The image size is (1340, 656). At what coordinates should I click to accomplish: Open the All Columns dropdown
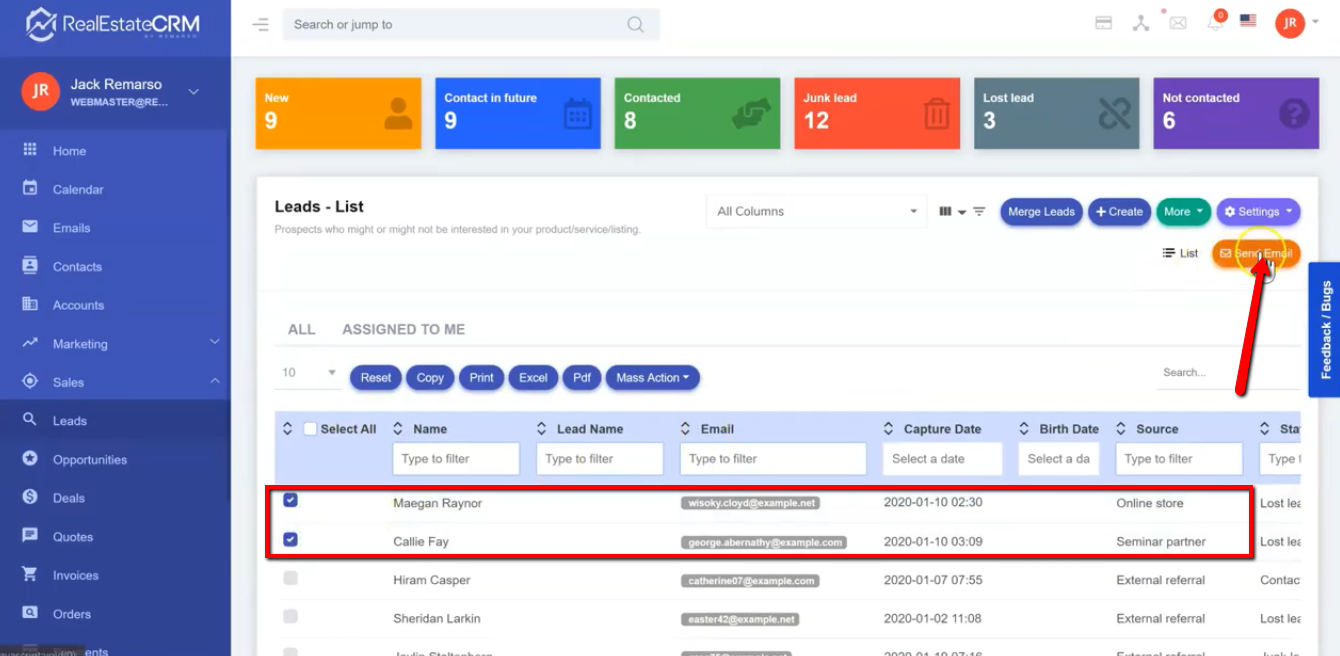coord(816,212)
